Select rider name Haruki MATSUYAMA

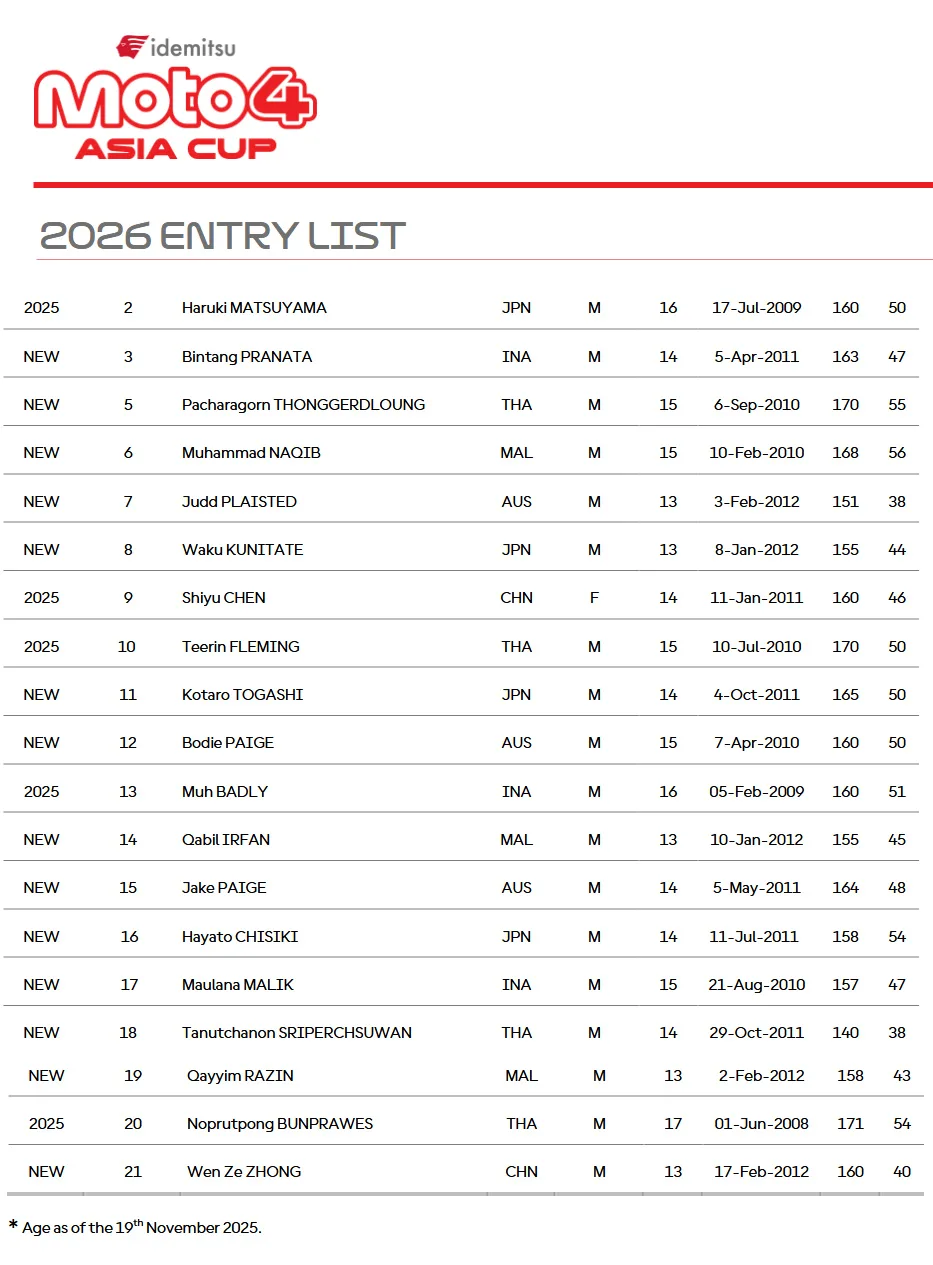pyautogui.click(x=254, y=308)
